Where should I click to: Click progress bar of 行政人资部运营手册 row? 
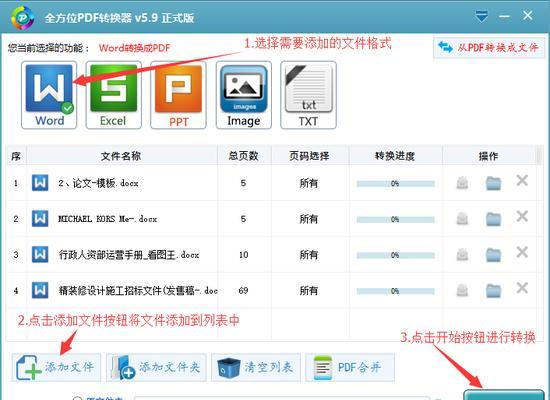[395, 255]
